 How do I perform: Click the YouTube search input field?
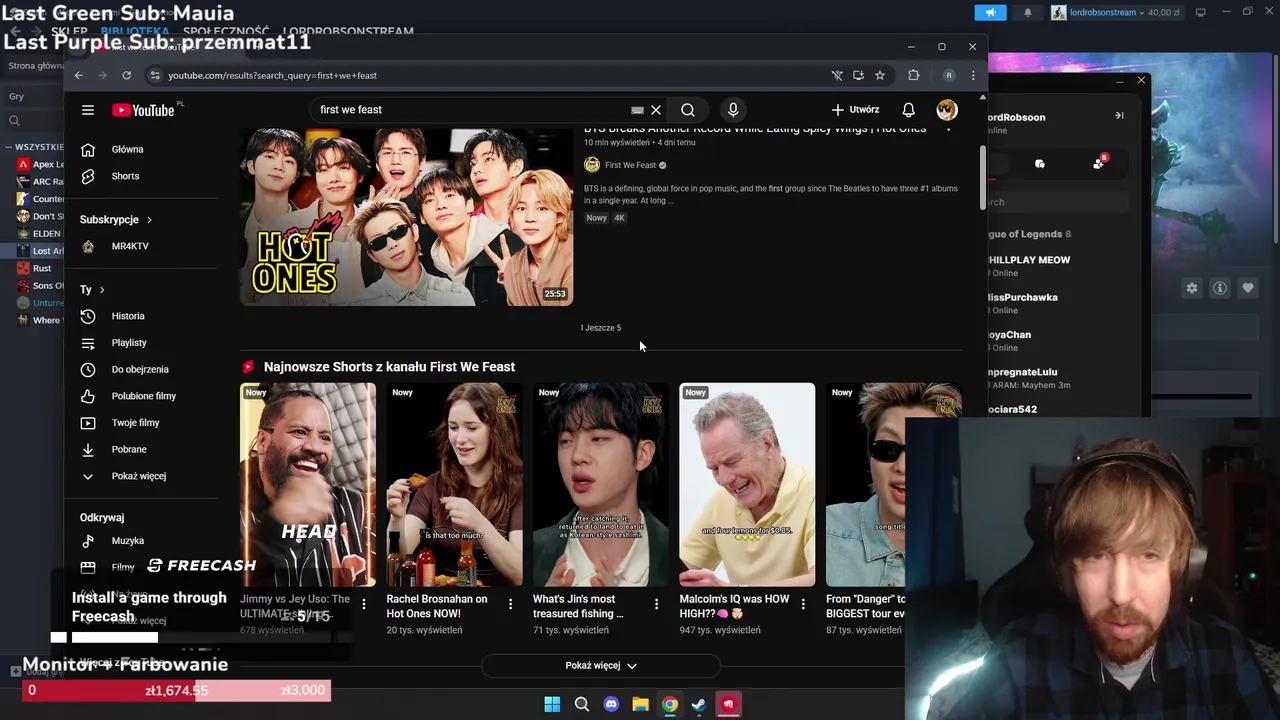[x=470, y=110]
